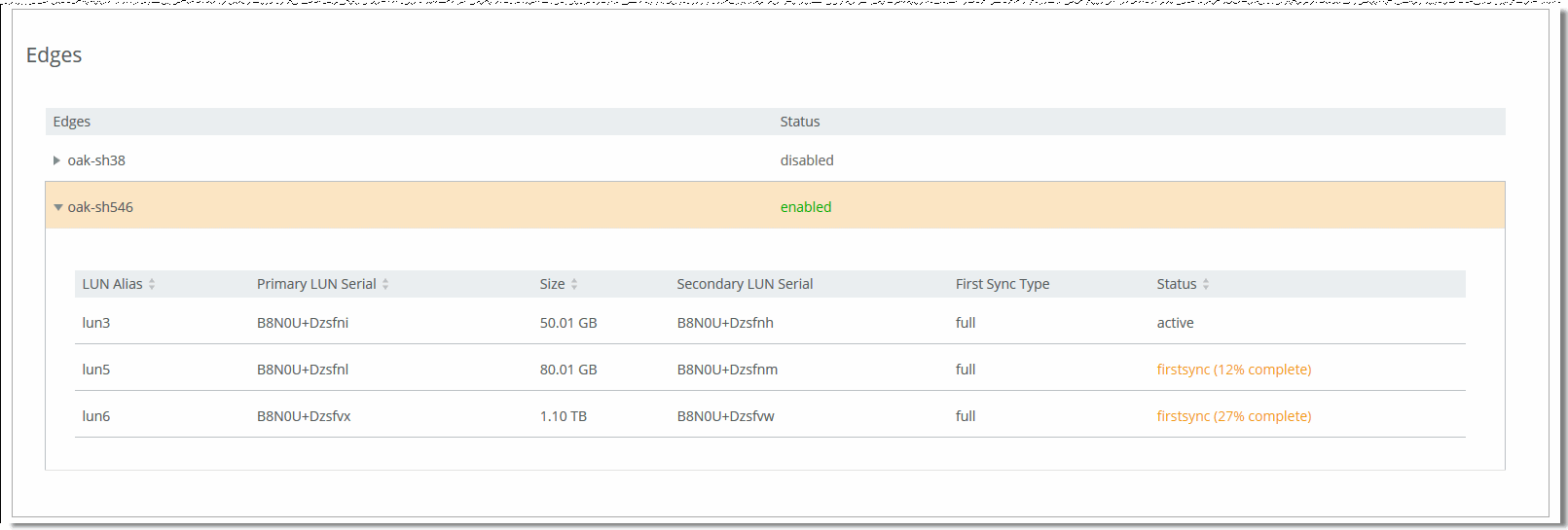Image resolution: width=1568 pixels, height=530 pixels.
Task: Collapse the oak-sh546 edge row
Action: [x=58, y=207]
